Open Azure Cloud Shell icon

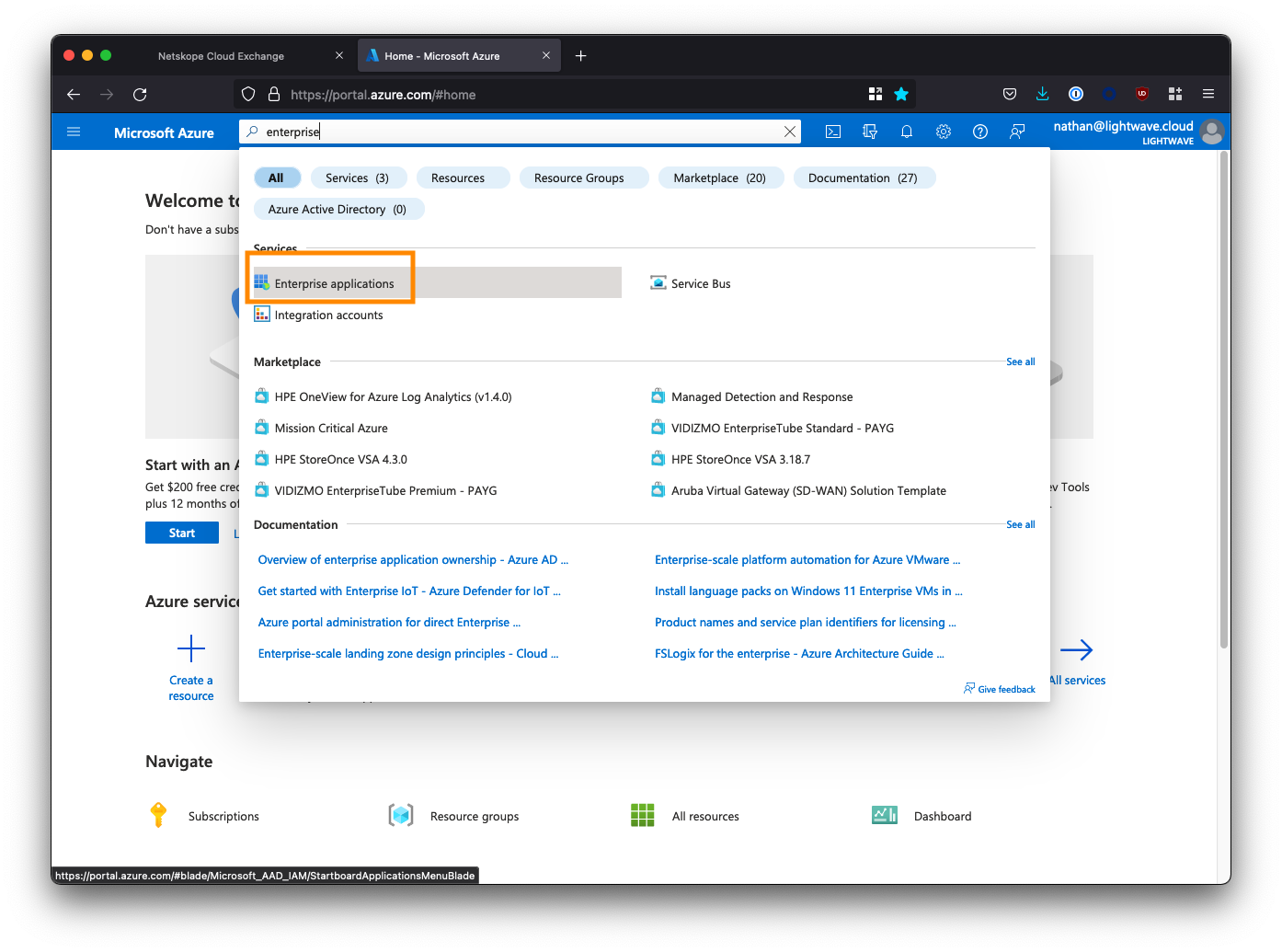[x=833, y=132]
